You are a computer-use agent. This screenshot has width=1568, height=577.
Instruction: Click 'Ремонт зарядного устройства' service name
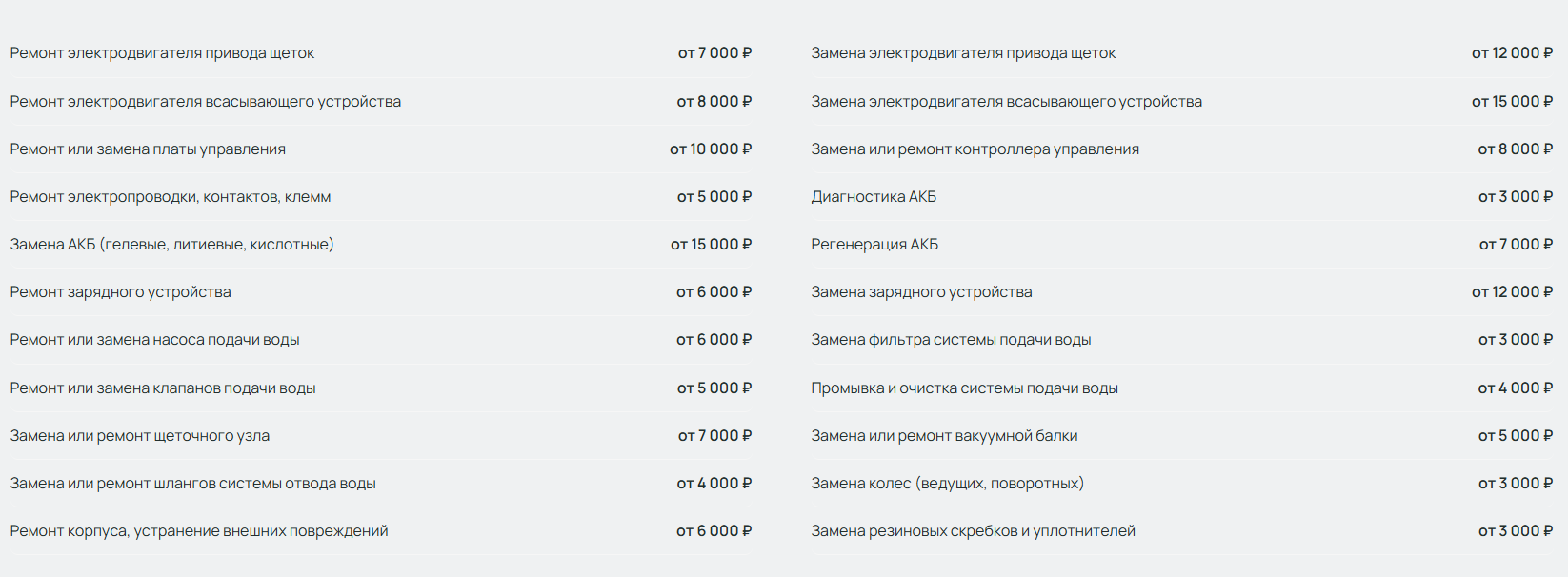(x=120, y=292)
